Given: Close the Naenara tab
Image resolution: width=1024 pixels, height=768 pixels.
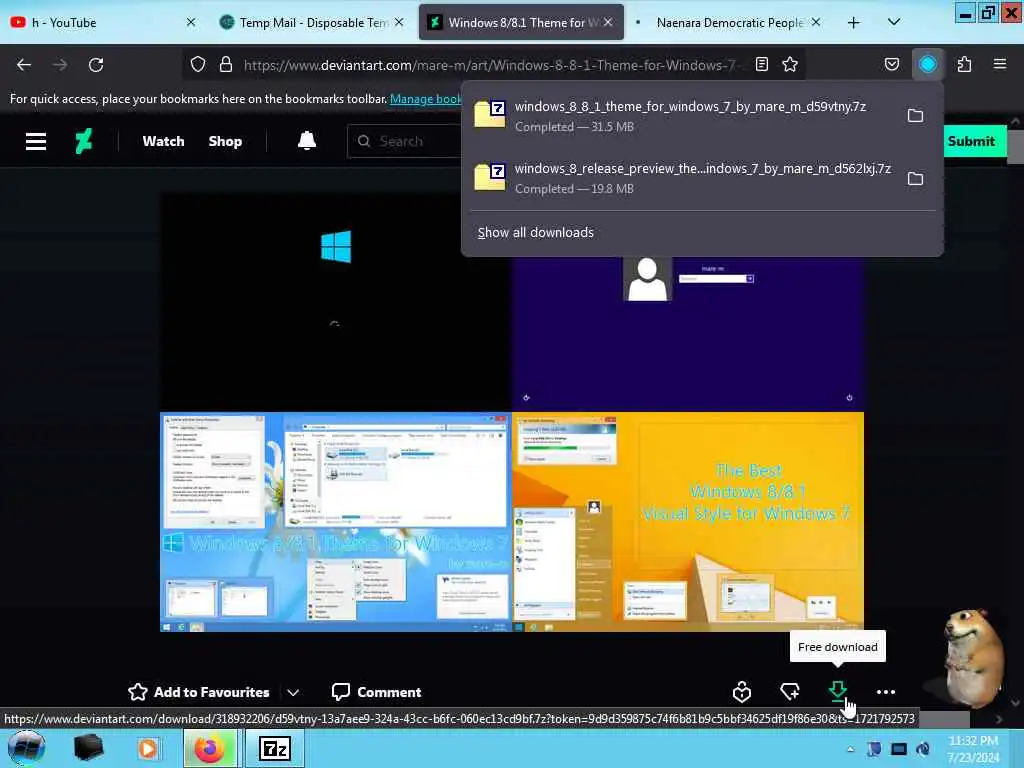Looking at the screenshot, I should (816, 22).
